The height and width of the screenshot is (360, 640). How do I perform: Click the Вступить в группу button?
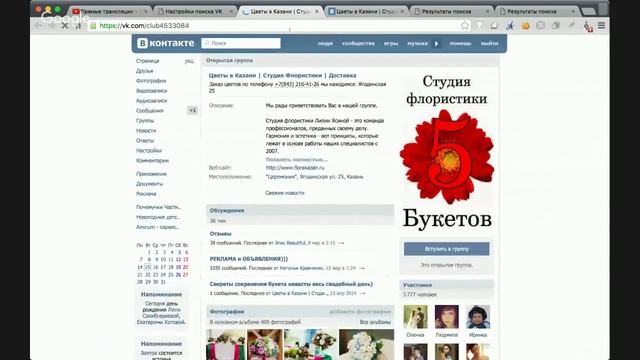447,249
